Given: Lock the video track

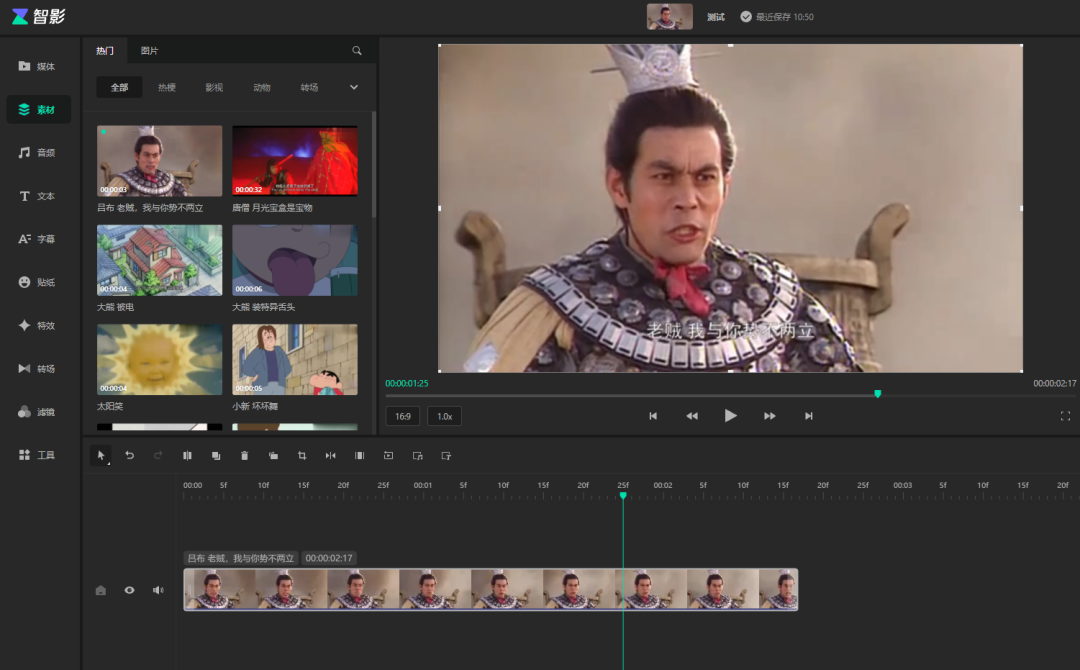Looking at the screenshot, I should [x=101, y=590].
